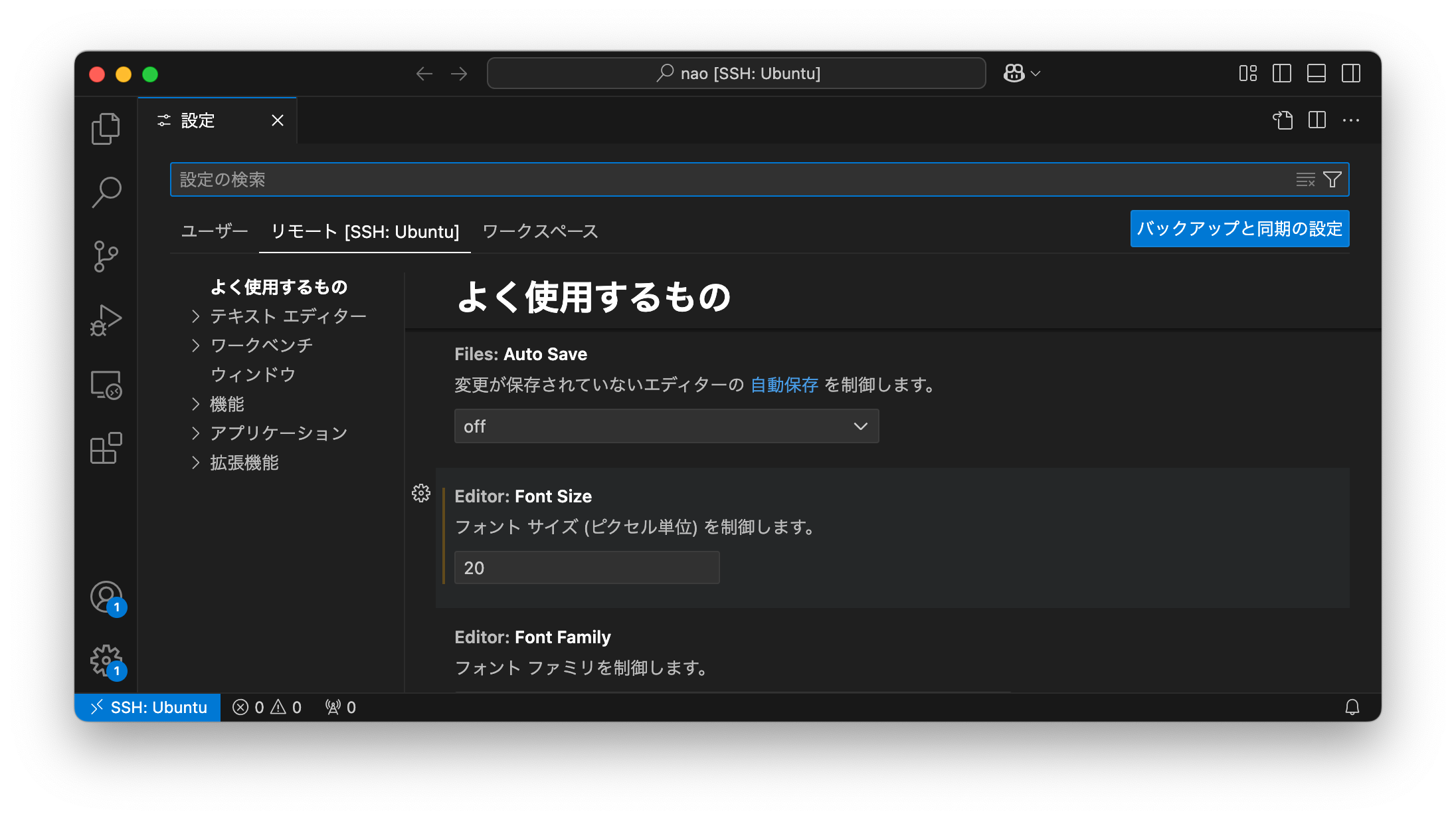The width and height of the screenshot is (1456, 820).
Task: Click the nao [SSH: Ubuntu] command center
Action: [736, 73]
